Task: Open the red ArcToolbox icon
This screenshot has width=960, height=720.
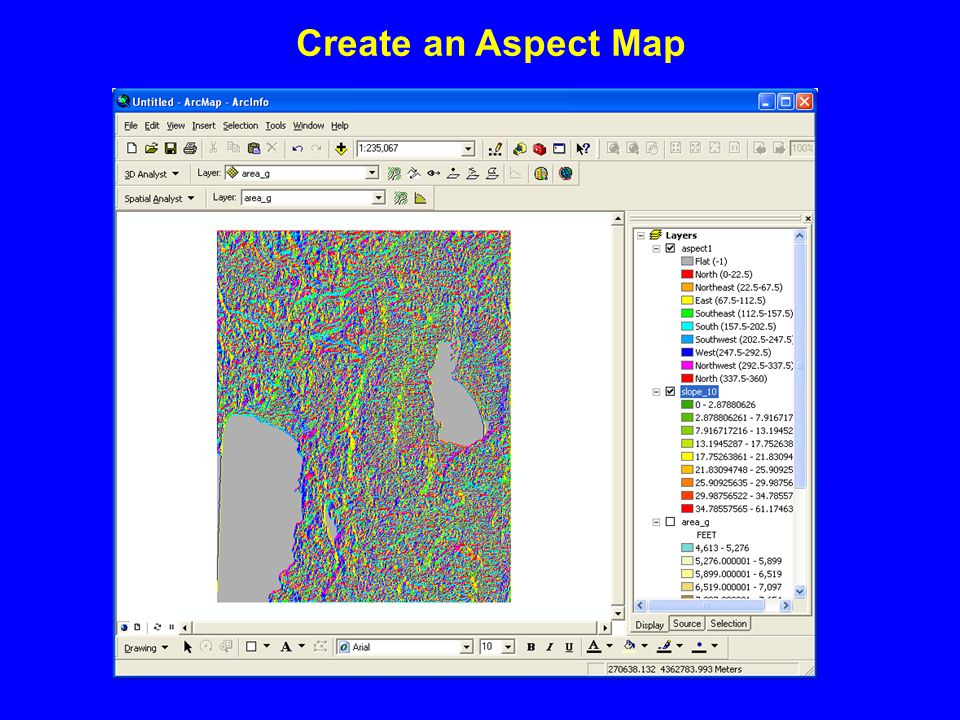Action: point(539,149)
